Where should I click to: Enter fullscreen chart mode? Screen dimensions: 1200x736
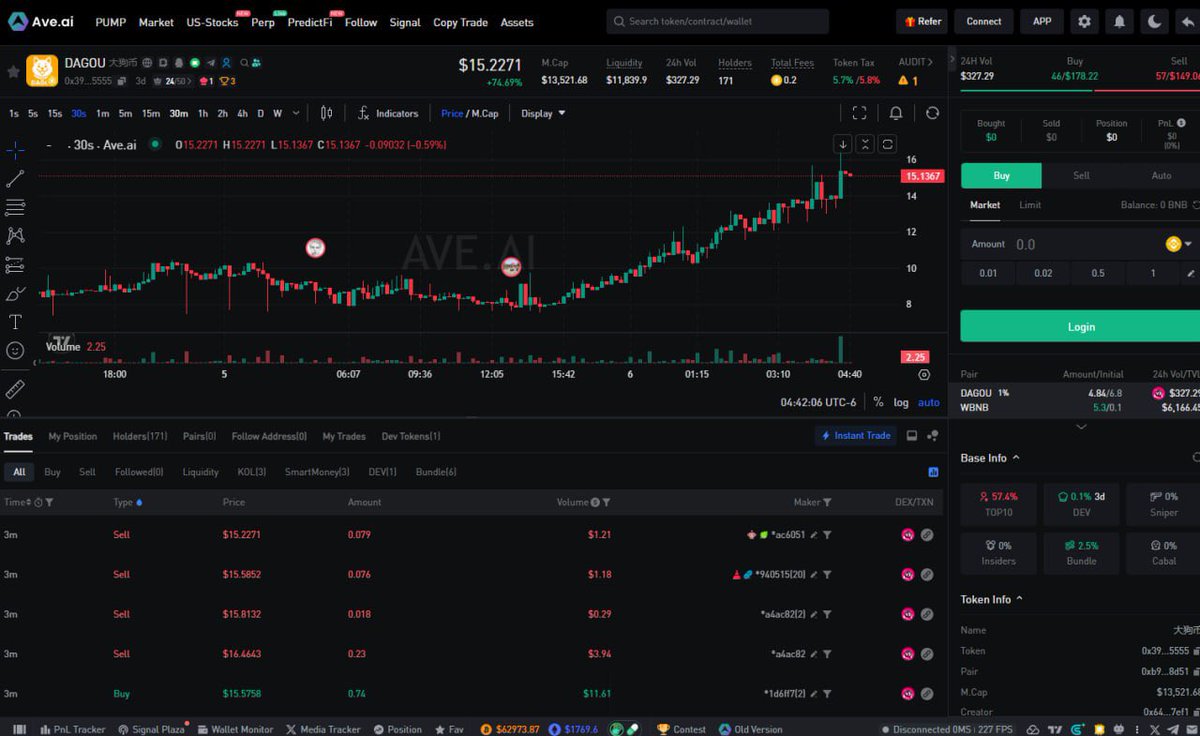pos(860,113)
